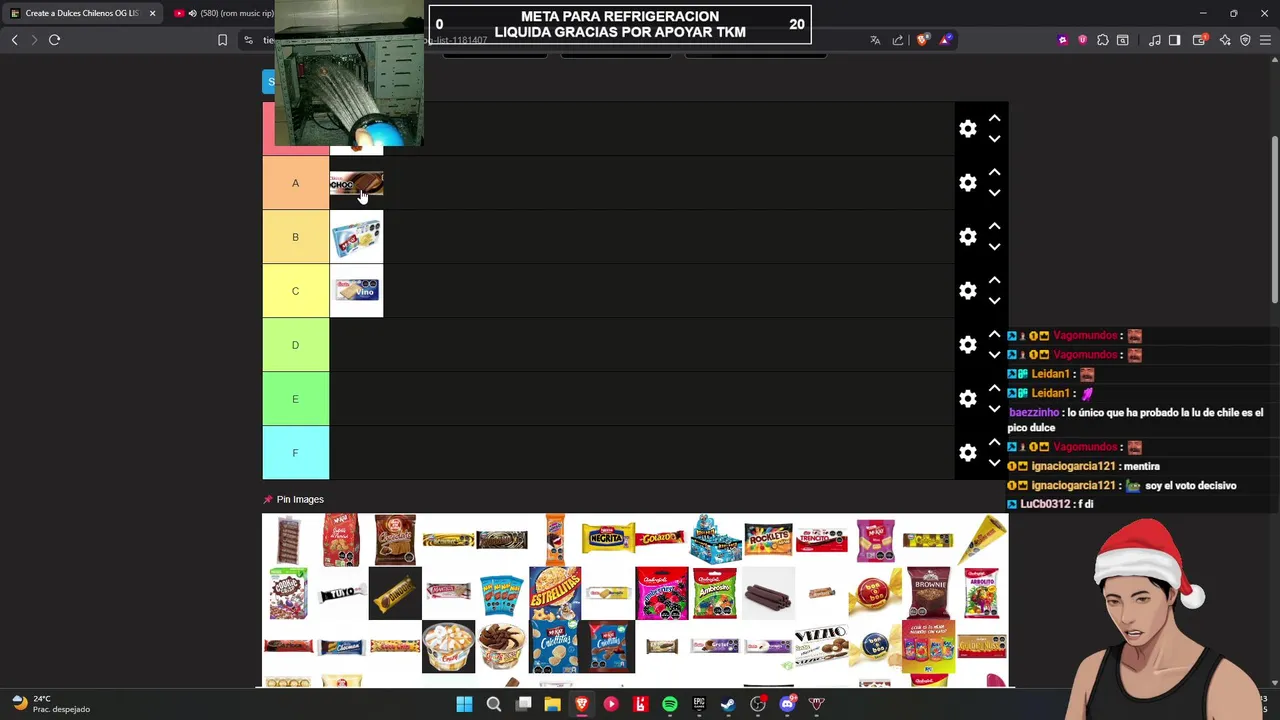Open settings gear for tier C row
The image size is (1280, 720).
point(967,291)
